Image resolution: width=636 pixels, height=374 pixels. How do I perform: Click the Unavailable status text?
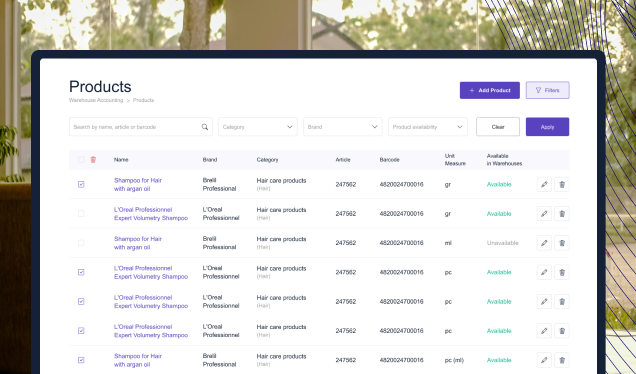[503, 243]
